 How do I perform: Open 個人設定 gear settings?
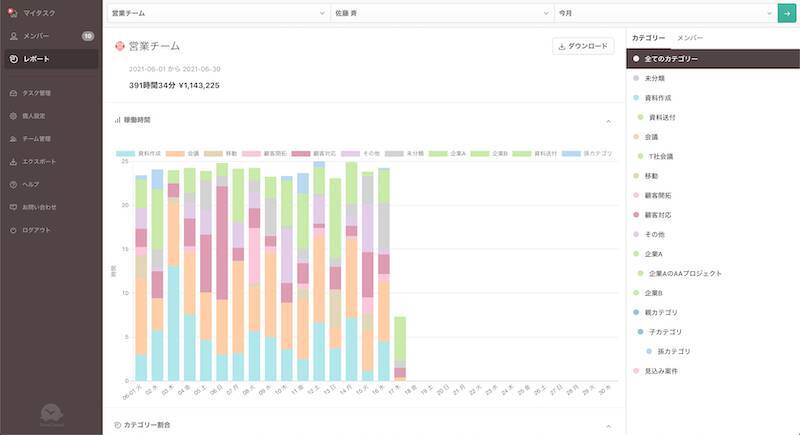[13, 116]
